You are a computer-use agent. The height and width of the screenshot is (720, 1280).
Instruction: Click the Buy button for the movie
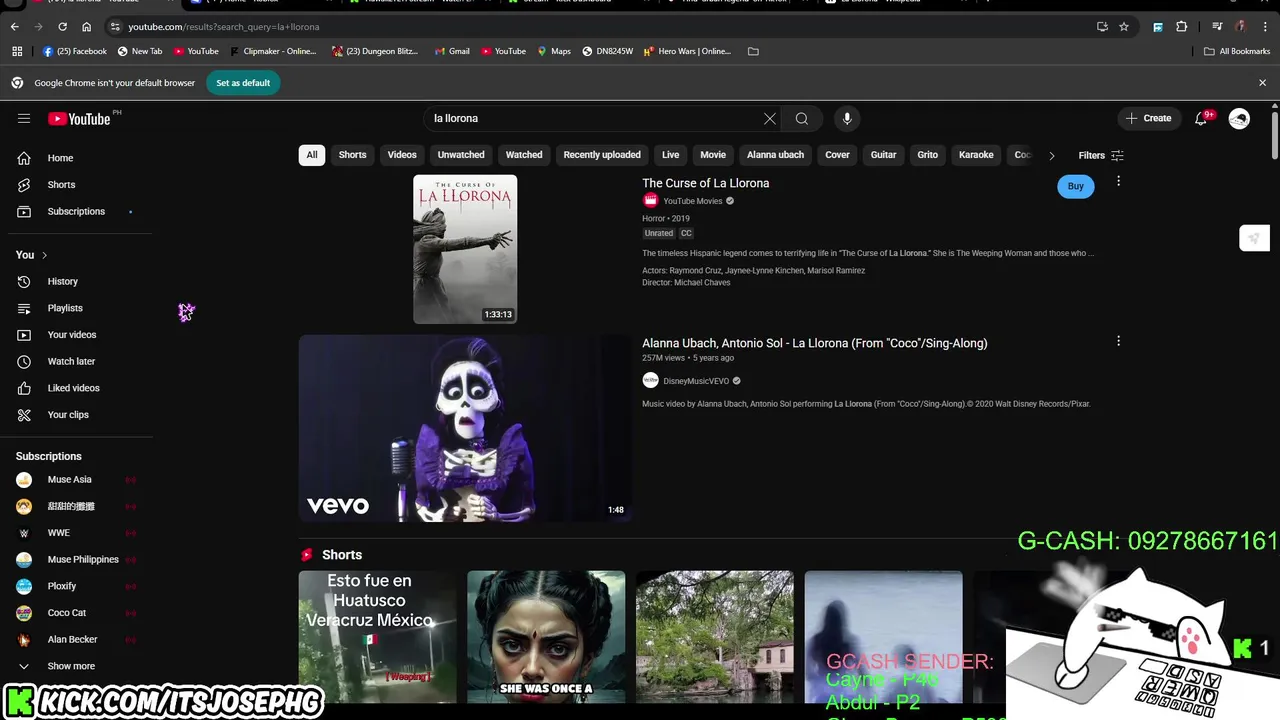click(x=1075, y=186)
